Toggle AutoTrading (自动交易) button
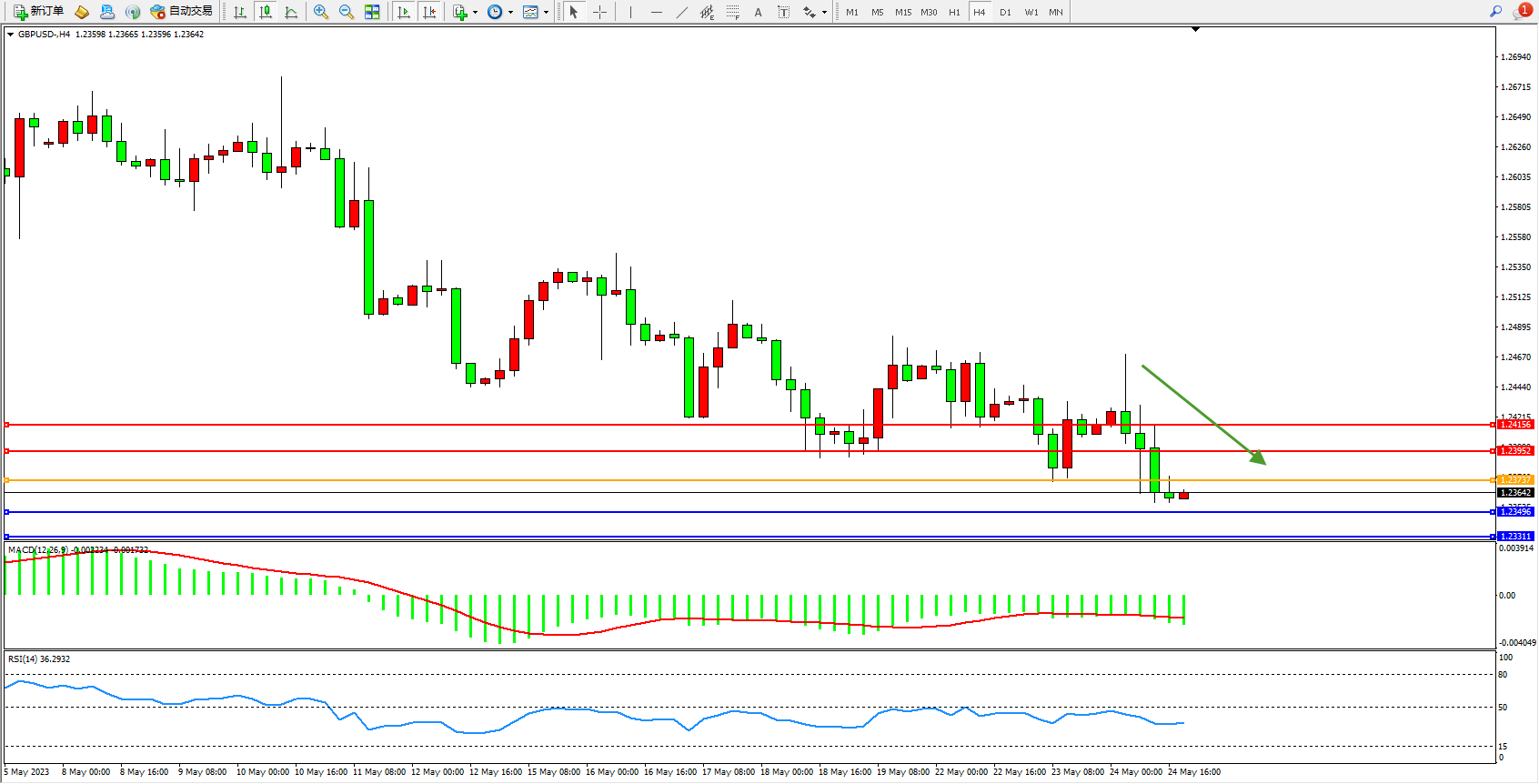 182,12
